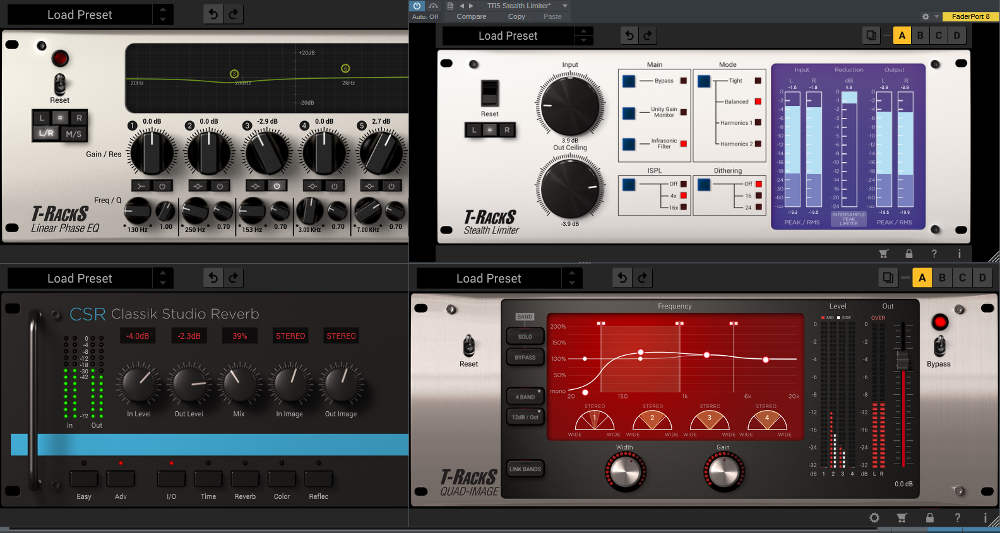Click Quad-Image copy A/B settings icon
This screenshot has height=533, width=1000.
click(887, 277)
